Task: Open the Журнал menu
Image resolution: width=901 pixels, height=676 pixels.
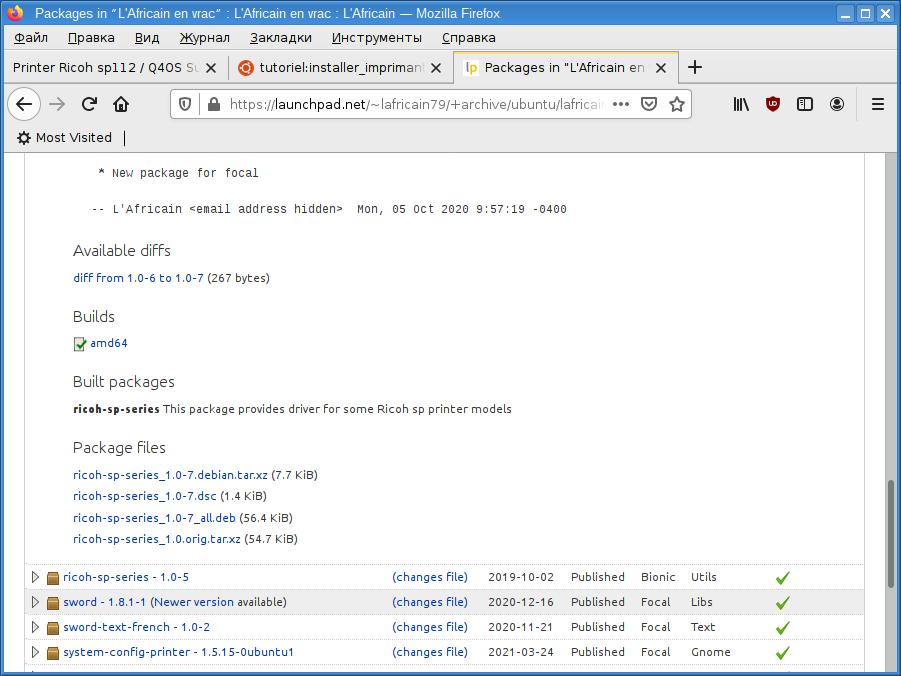Action: coord(205,38)
